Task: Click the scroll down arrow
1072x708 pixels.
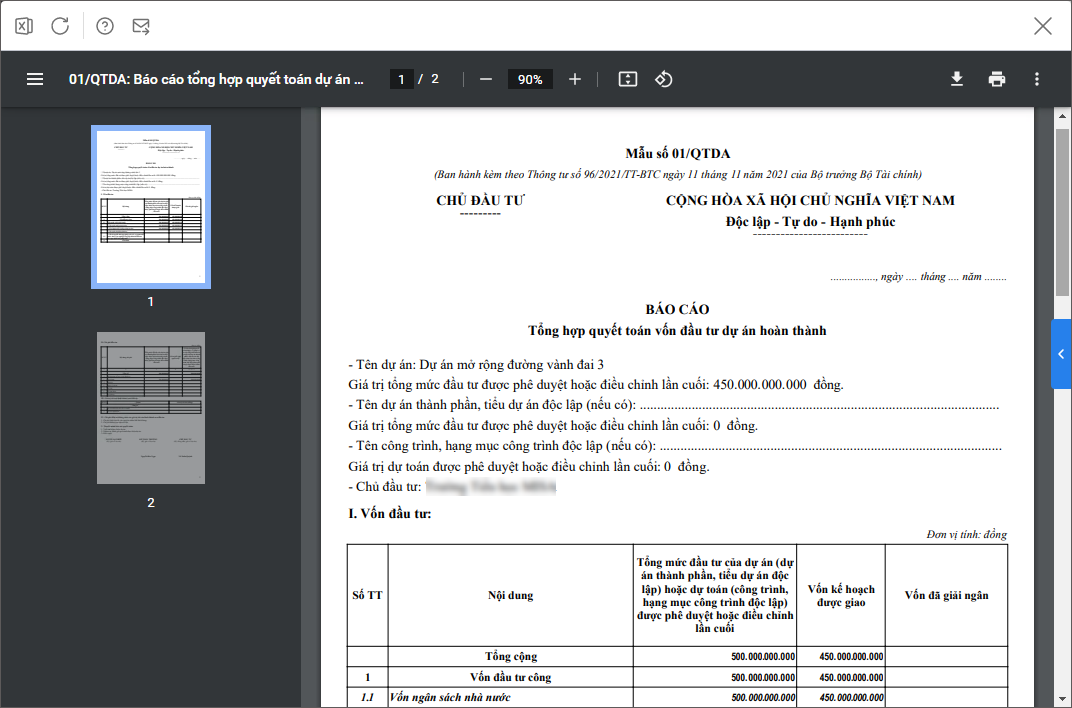Action: (1063, 698)
